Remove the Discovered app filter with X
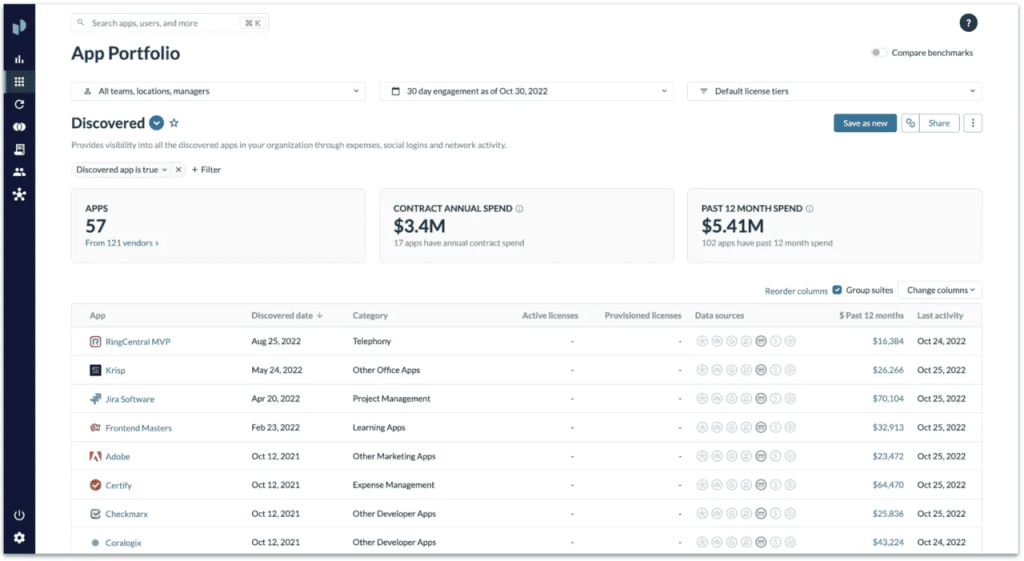This screenshot has height=561, width=1024. tap(178, 170)
